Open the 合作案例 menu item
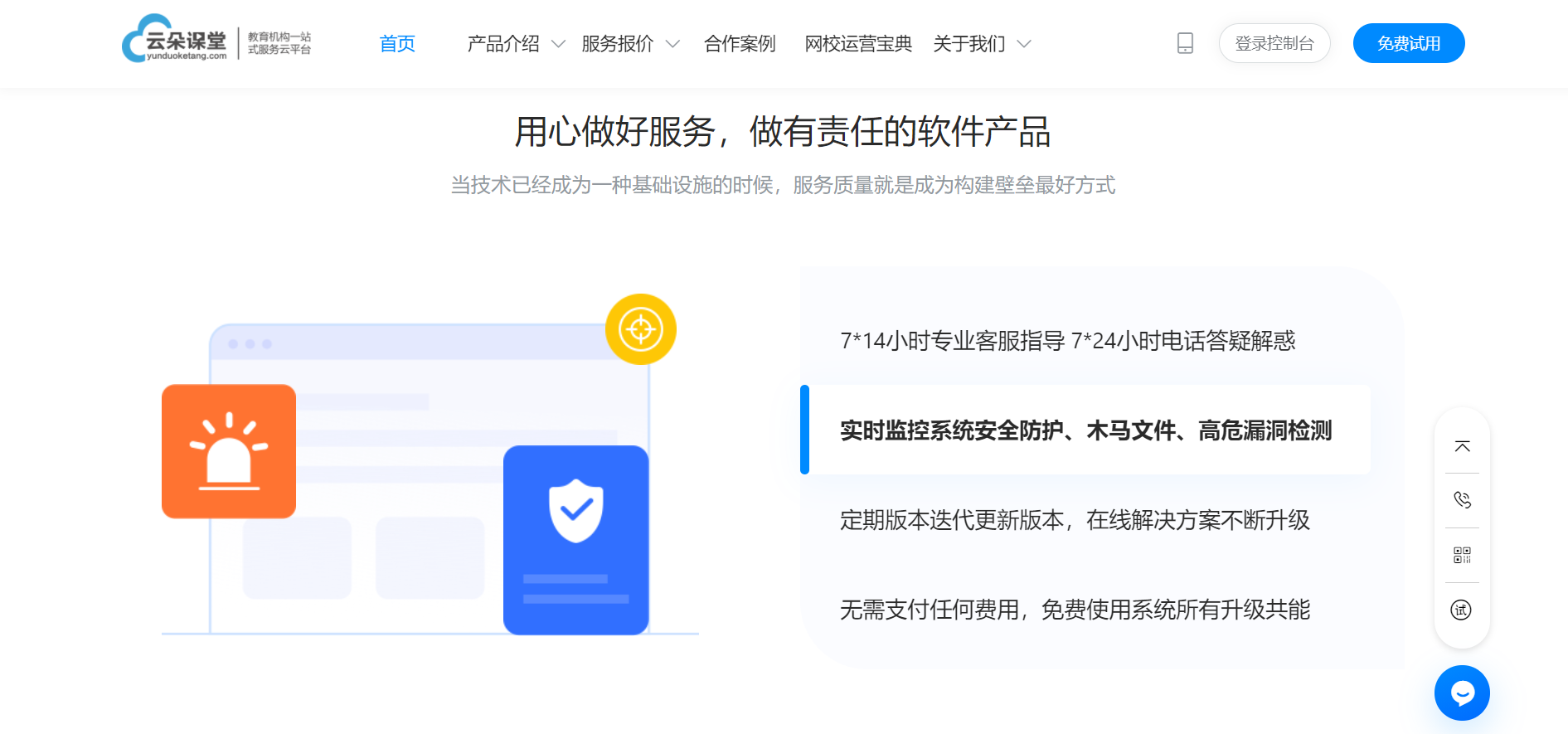Screen dimensions: 1568x734 (740, 44)
